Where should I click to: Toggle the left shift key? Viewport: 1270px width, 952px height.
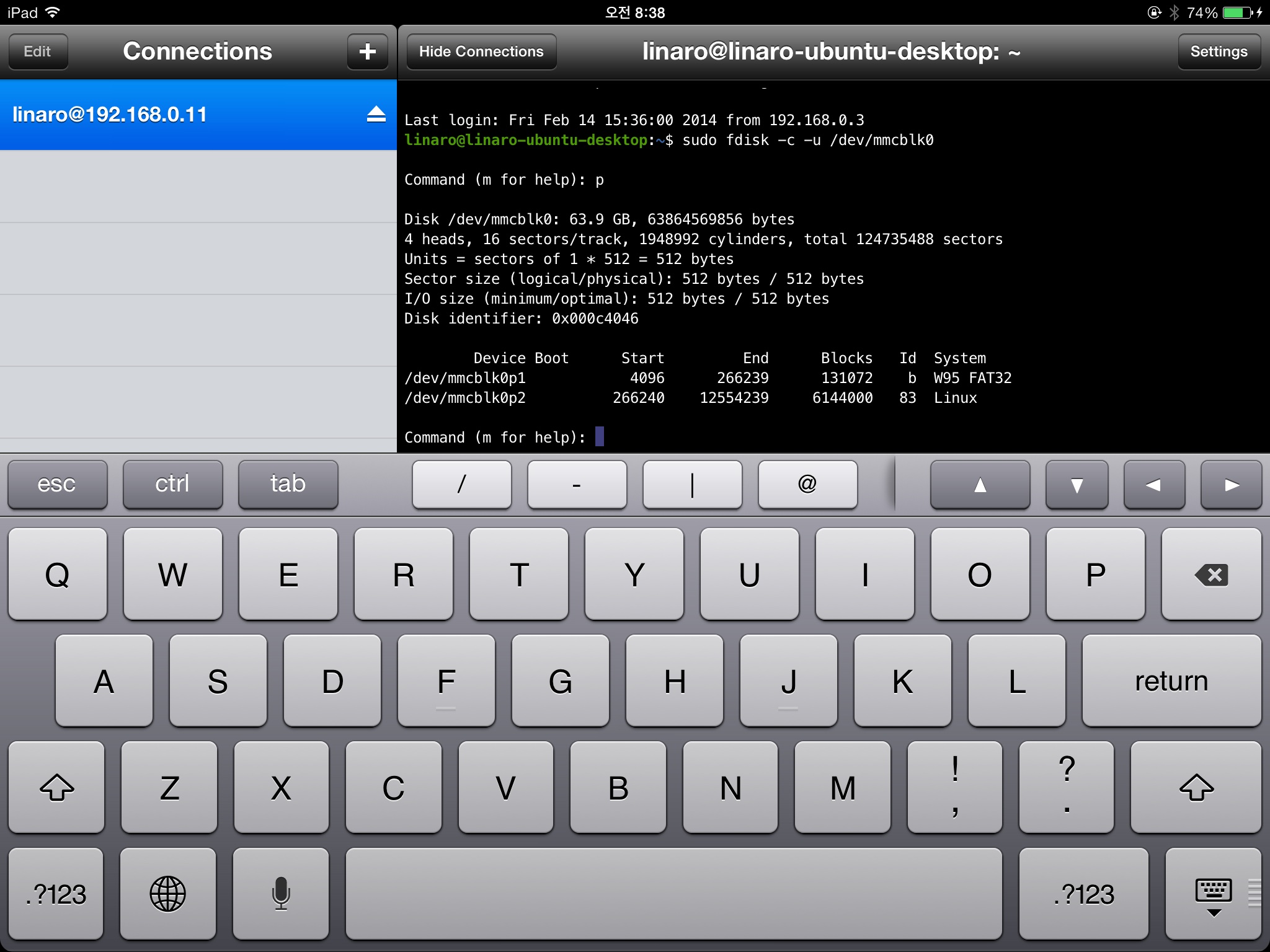point(56,787)
